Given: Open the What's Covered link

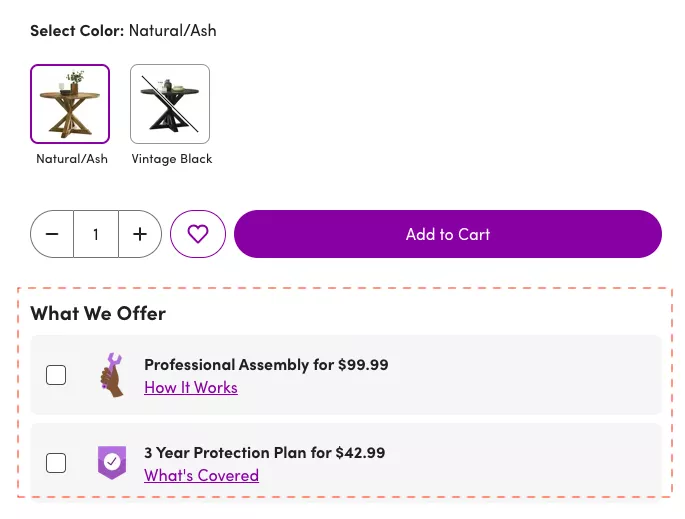Looking at the screenshot, I should (201, 476).
